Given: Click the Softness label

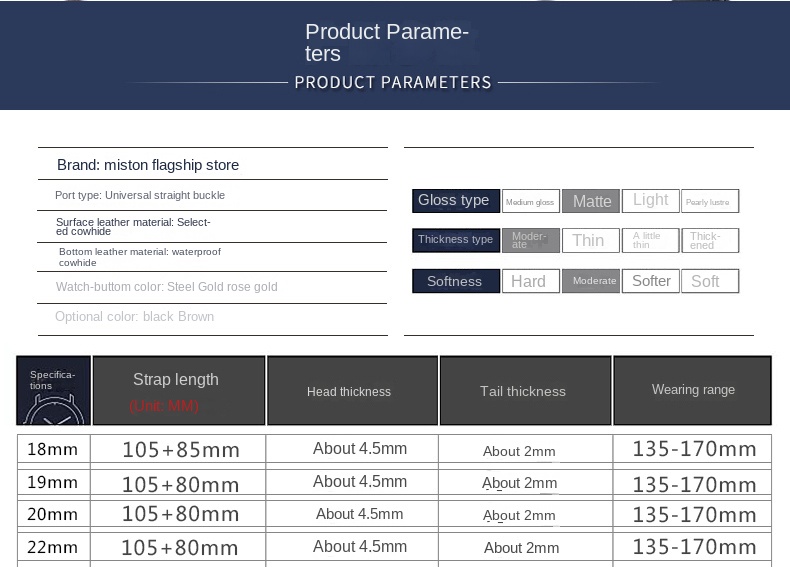Looking at the screenshot, I should tap(455, 281).
